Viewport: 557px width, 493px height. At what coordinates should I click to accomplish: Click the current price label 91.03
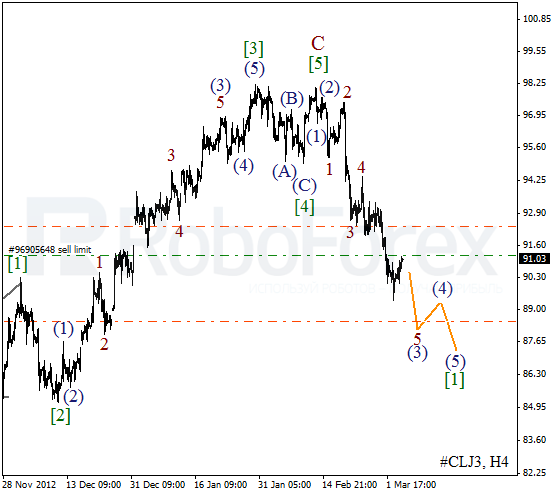534,259
